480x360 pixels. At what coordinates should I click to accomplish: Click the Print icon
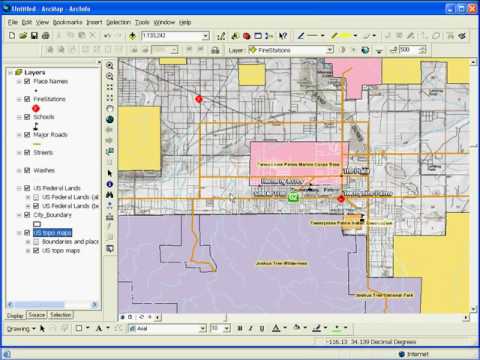(46, 35)
